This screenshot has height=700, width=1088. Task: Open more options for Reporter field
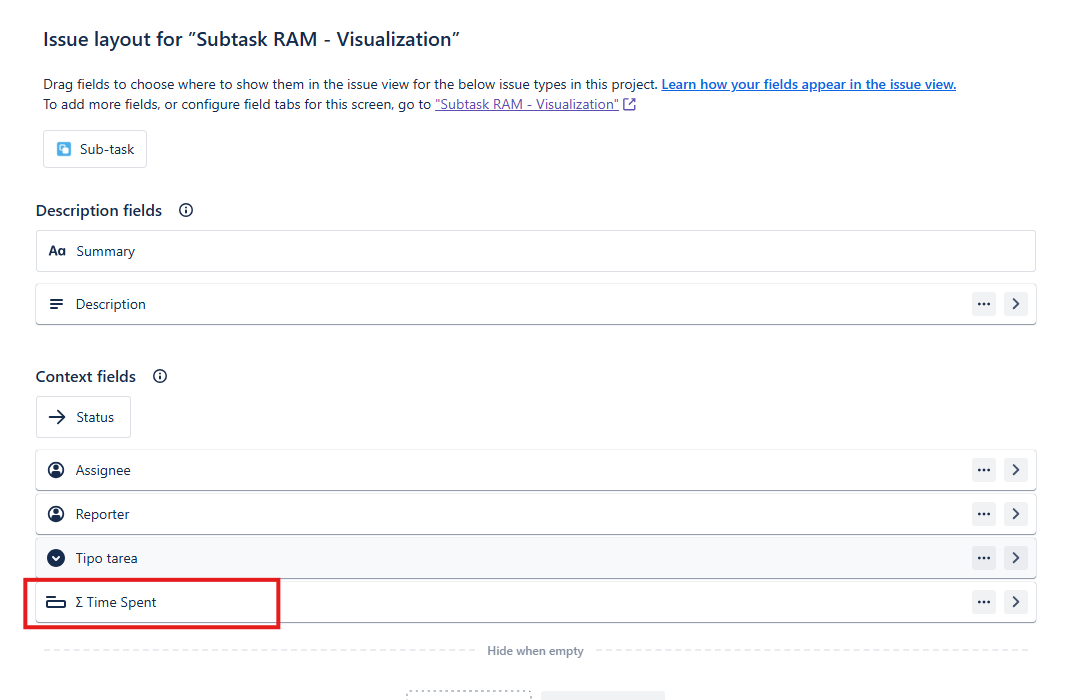(983, 514)
